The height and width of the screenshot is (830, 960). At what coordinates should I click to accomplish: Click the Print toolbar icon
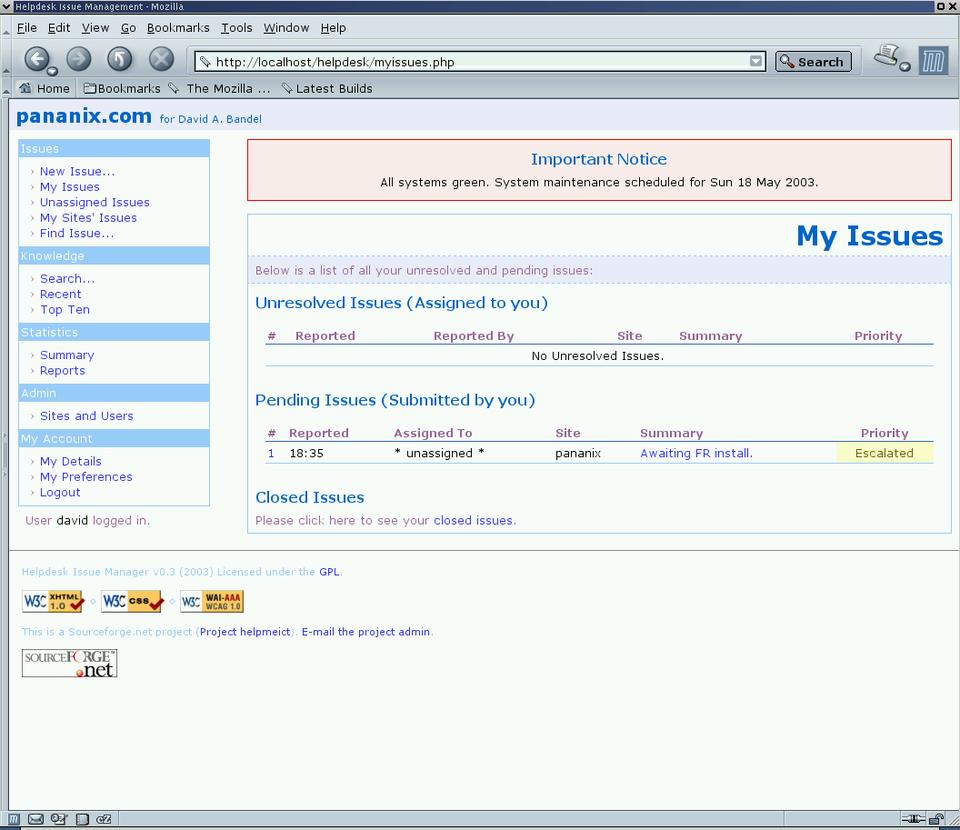887,58
